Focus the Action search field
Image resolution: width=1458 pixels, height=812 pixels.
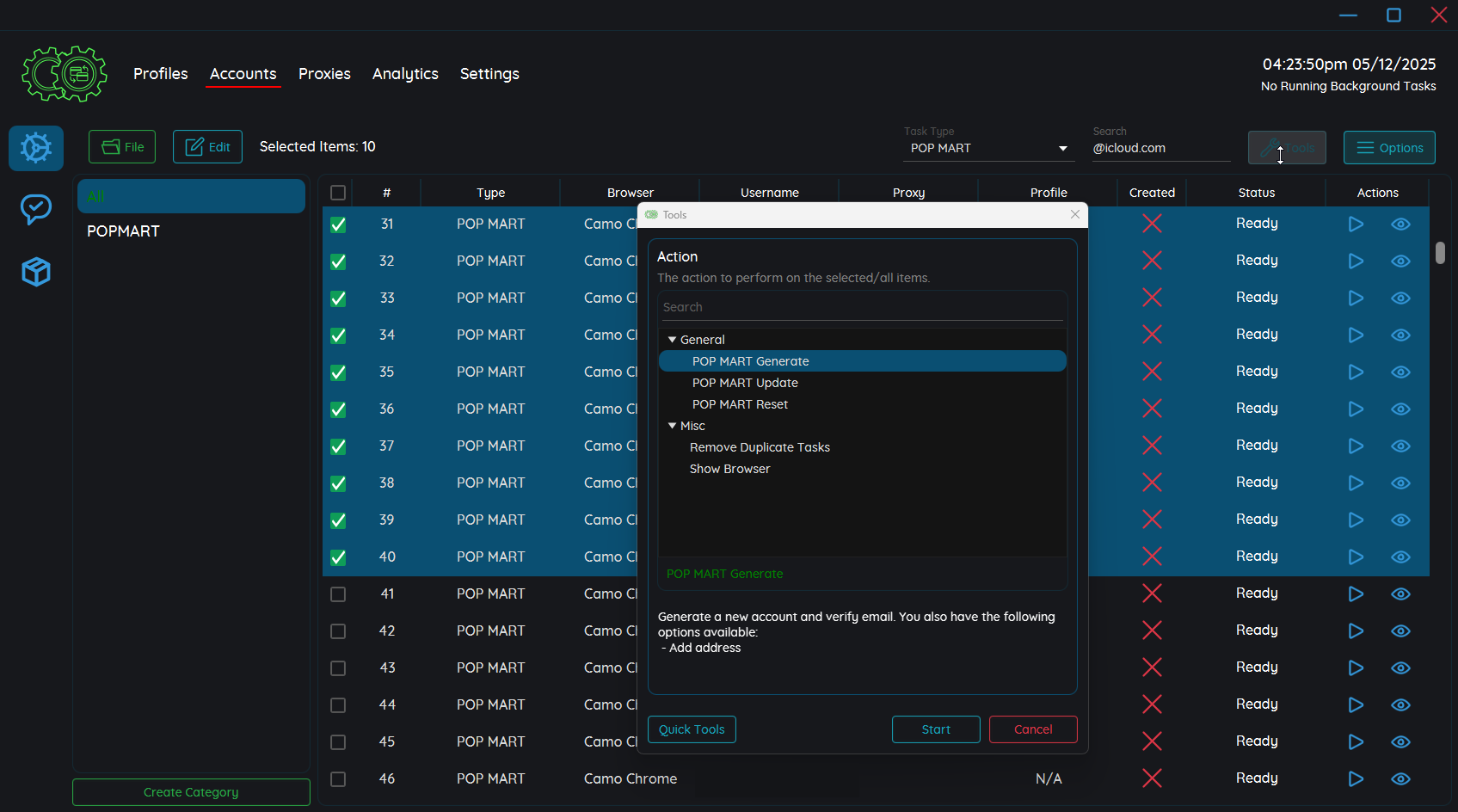click(x=863, y=307)
